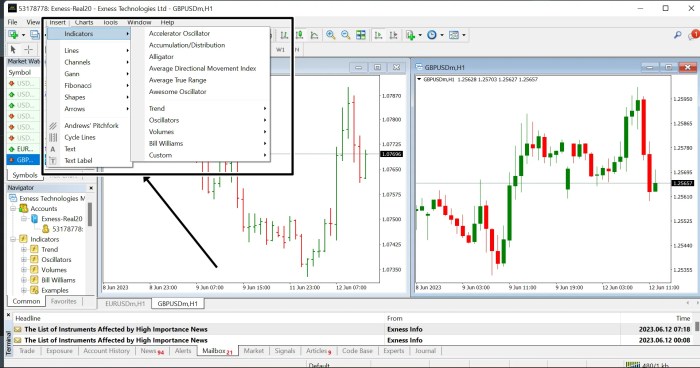Open the Account History tab
700x368 pixels.
(x=106, y=351)
